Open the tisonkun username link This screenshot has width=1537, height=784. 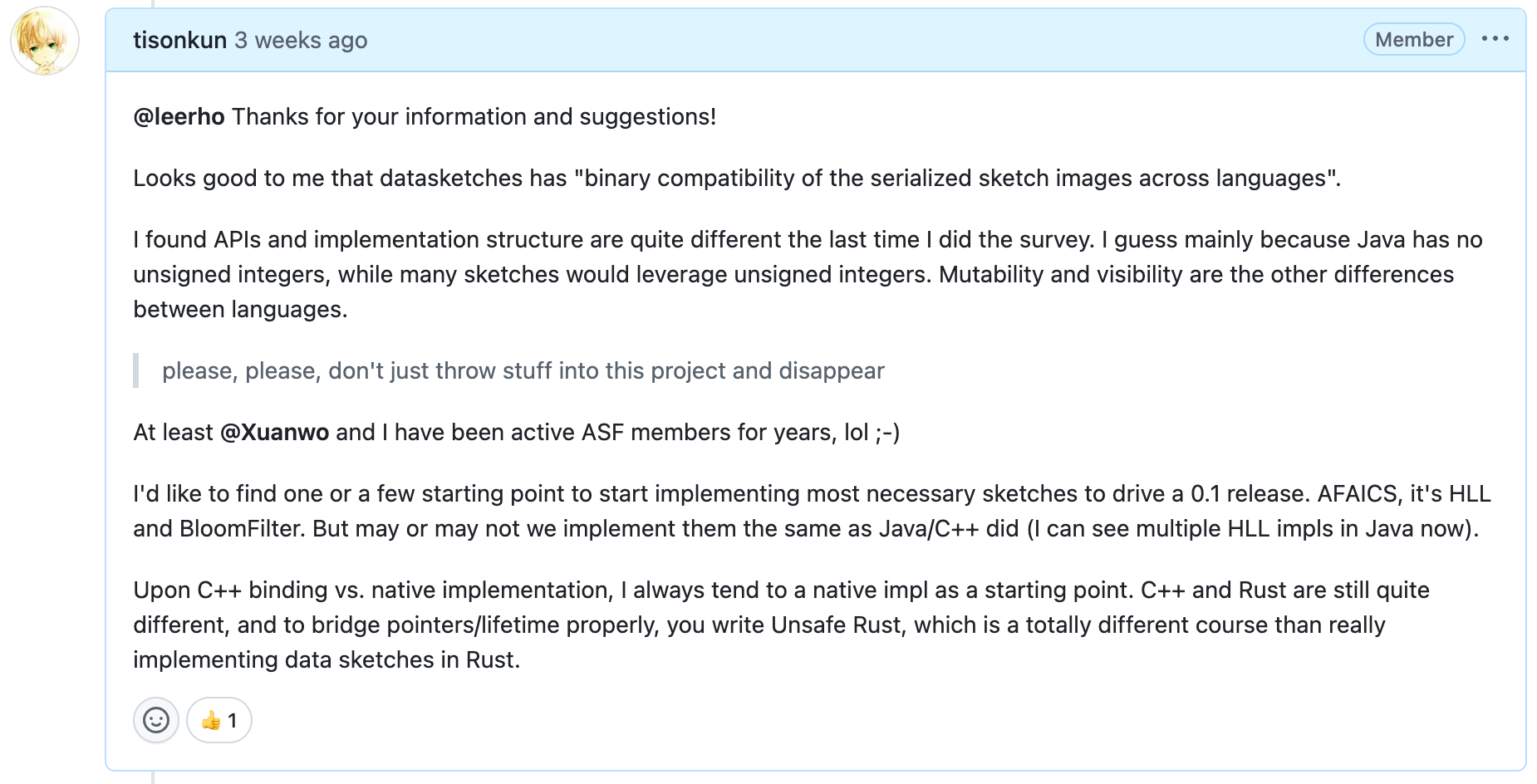(179, 41)
